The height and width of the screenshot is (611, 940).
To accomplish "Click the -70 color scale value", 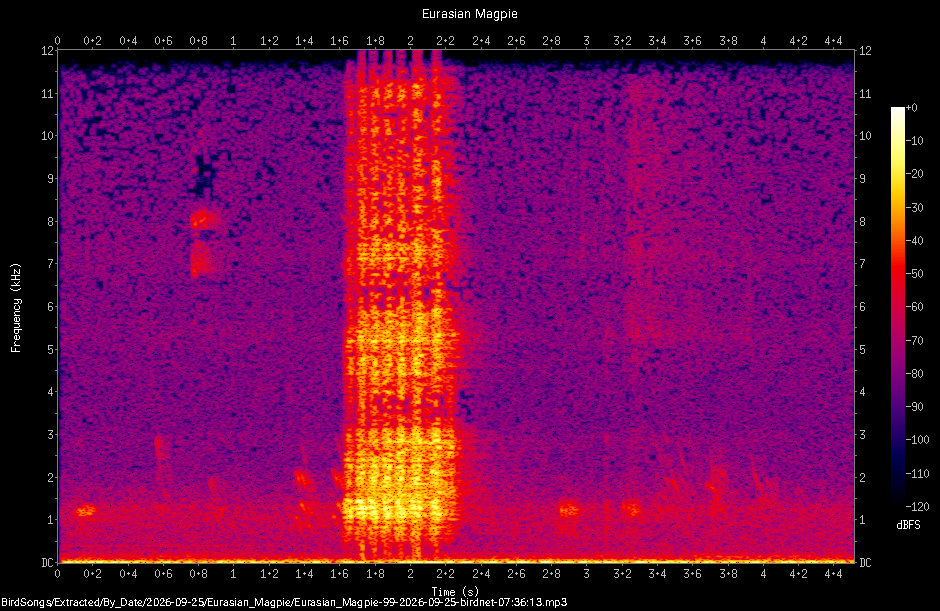I will (x=914, y=340).
